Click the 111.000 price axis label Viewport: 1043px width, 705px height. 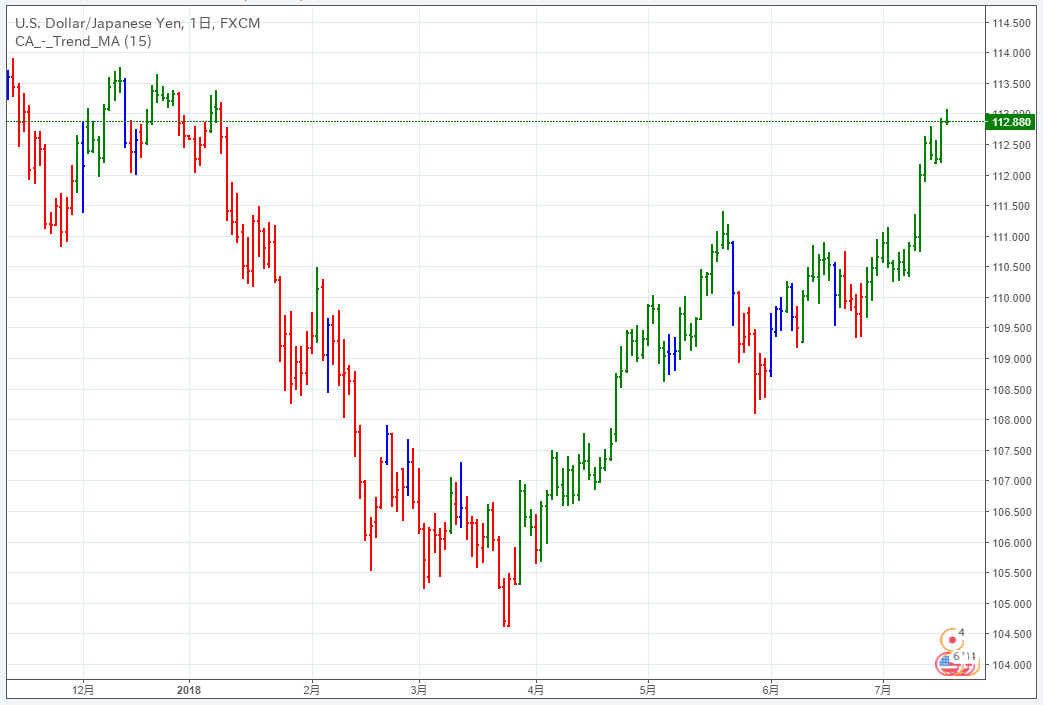[1011, 237]
